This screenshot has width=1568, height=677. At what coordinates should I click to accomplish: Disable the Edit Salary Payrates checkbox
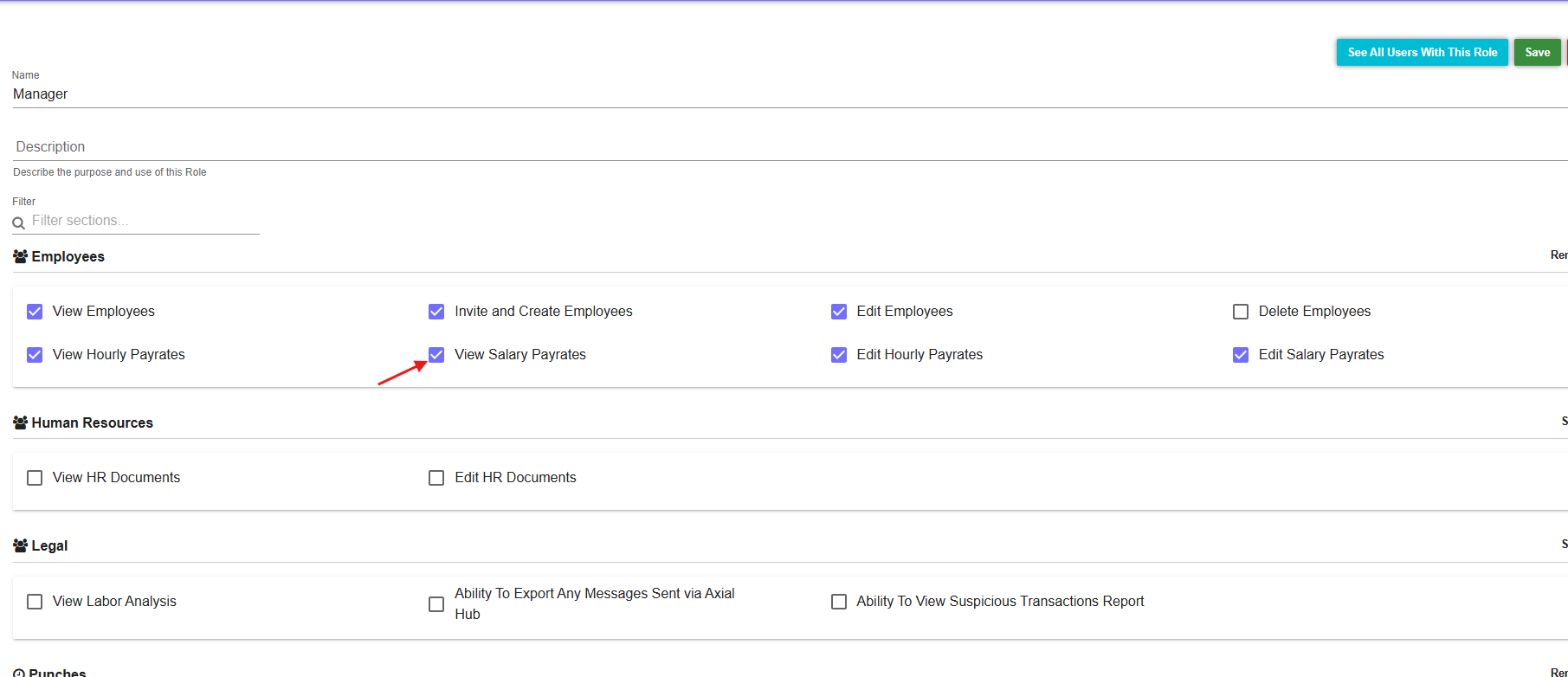[x=1241, y=355]
